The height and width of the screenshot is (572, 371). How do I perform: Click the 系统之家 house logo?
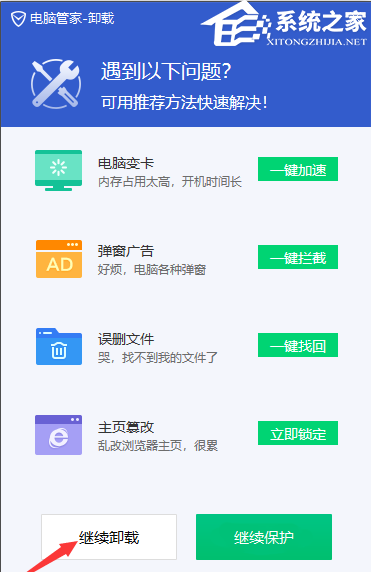(x=235, y=23)
